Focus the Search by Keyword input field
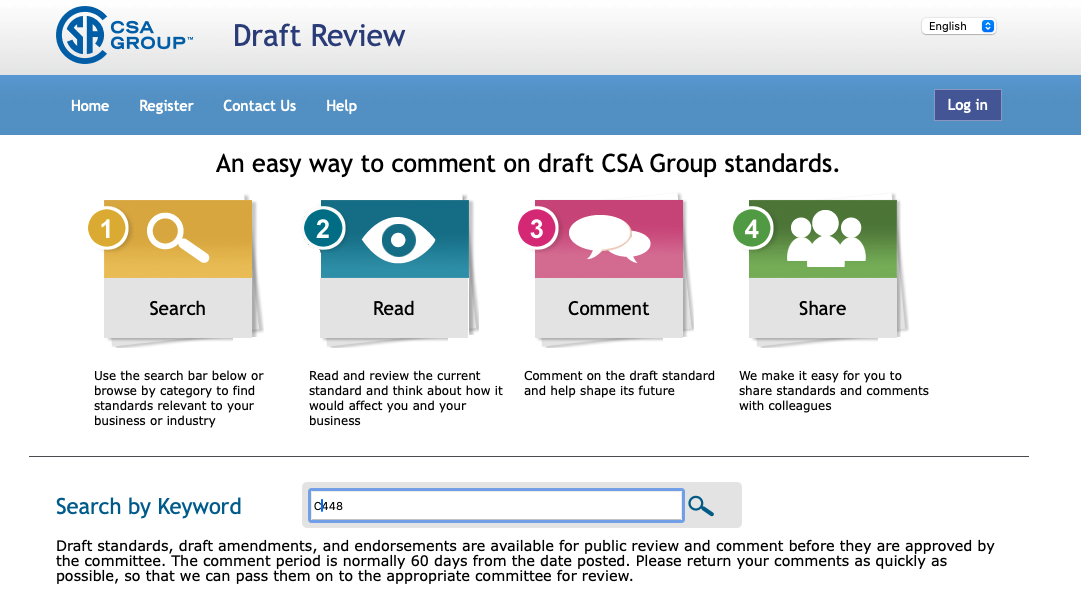This screenshot has height=613, width=1081. pos(496,505)
